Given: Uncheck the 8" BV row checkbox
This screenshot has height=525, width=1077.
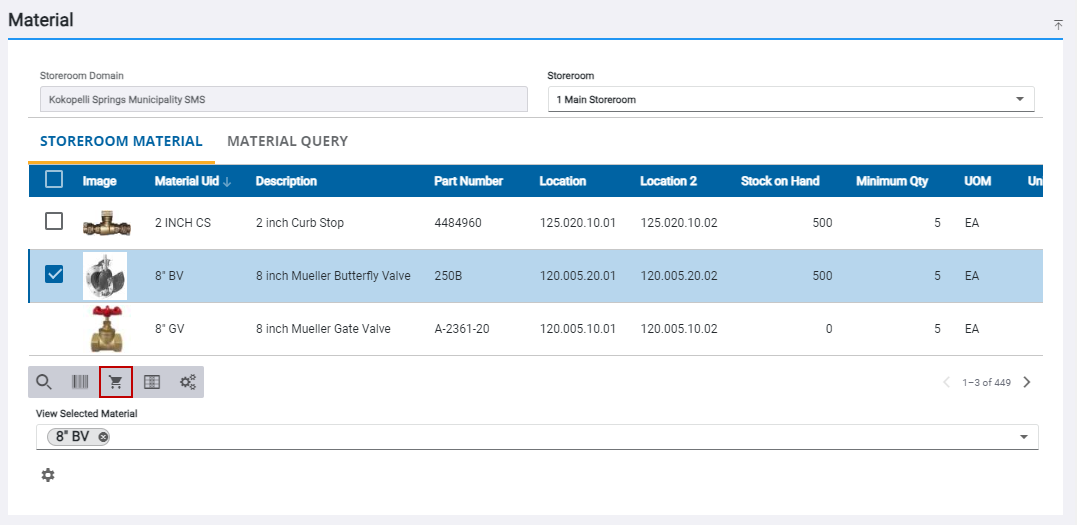Looking at the screenshot, I should (54, 275).
